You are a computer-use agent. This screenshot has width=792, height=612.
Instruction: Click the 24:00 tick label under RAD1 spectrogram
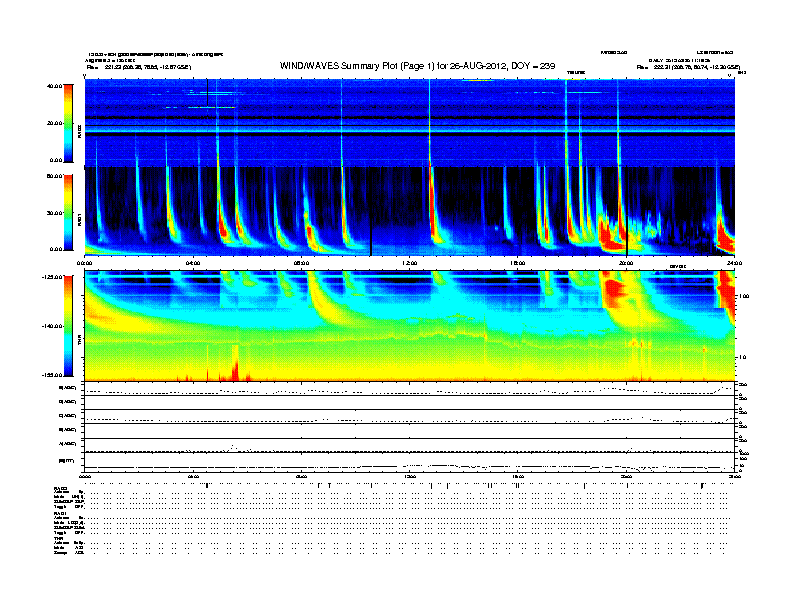click(734, 263)
